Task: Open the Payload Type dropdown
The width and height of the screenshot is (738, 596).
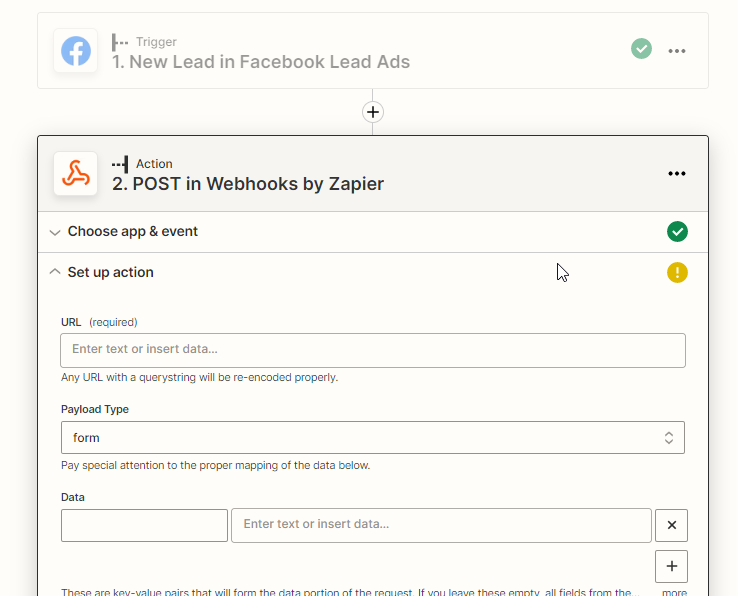Action: tap(373, 438)
